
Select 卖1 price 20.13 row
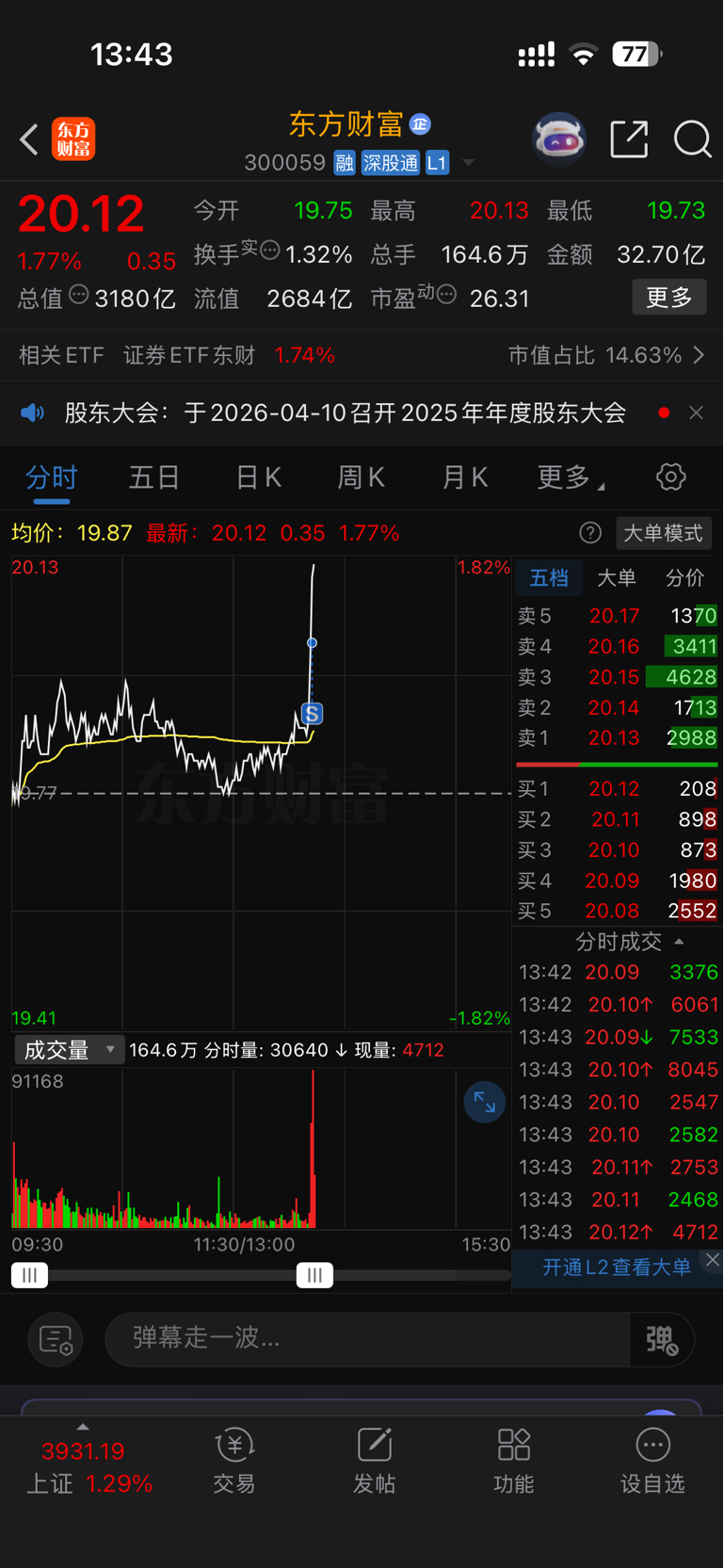coord(617,738)
